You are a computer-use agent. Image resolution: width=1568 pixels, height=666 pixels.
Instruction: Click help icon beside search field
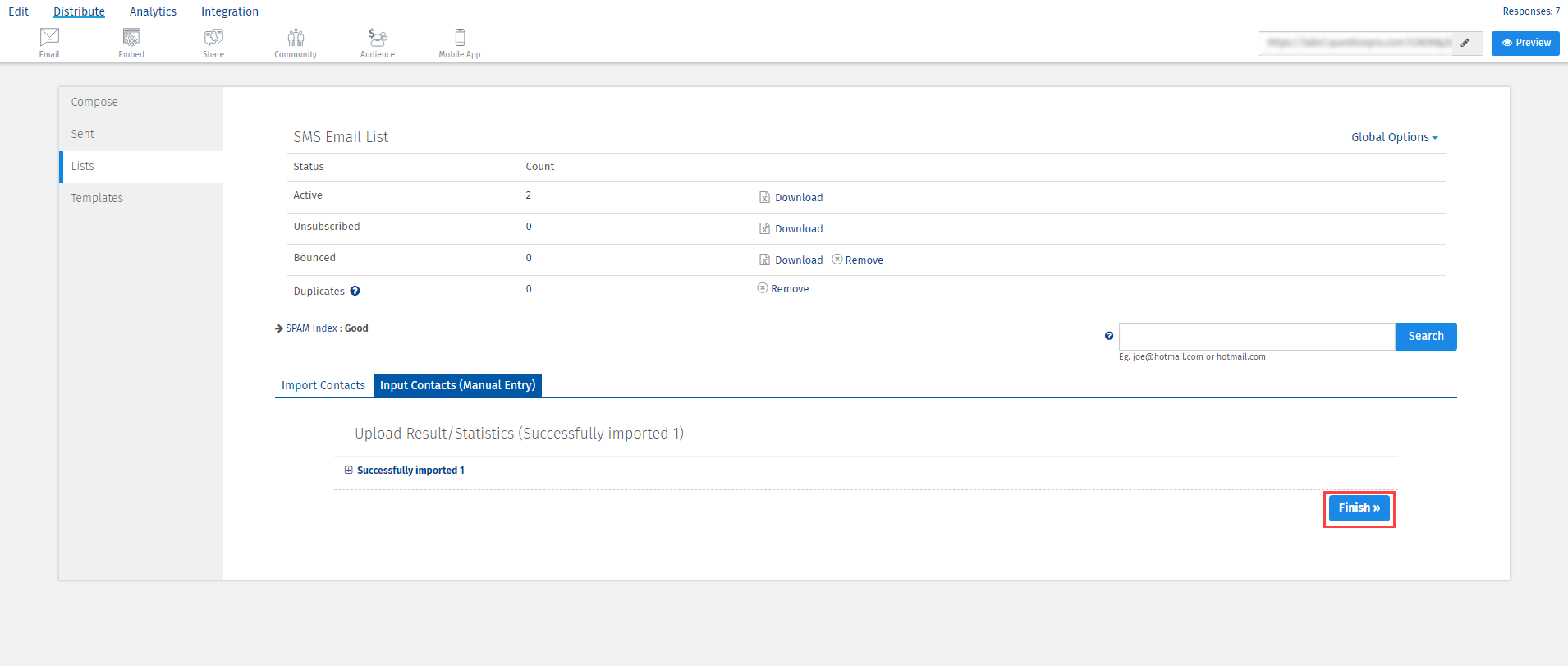(1109, 336)
